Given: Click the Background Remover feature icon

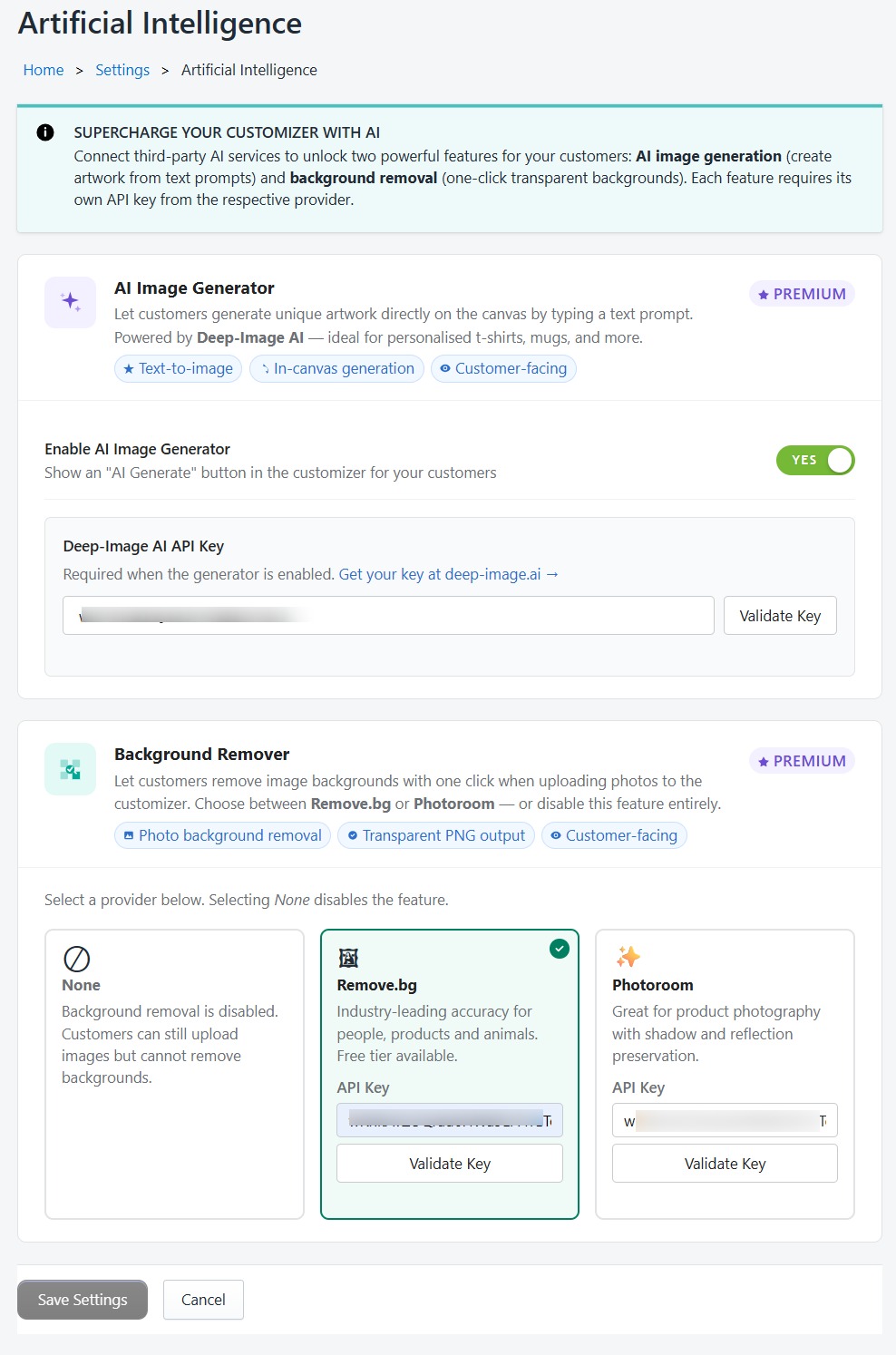Looking at the screenshot, I should 70,768.
